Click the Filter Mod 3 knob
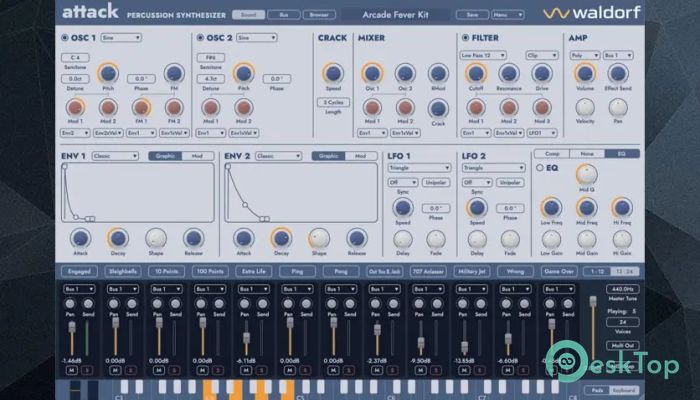Image resolution: width=700 pixels, height=400 pixels. coord(542,108)
